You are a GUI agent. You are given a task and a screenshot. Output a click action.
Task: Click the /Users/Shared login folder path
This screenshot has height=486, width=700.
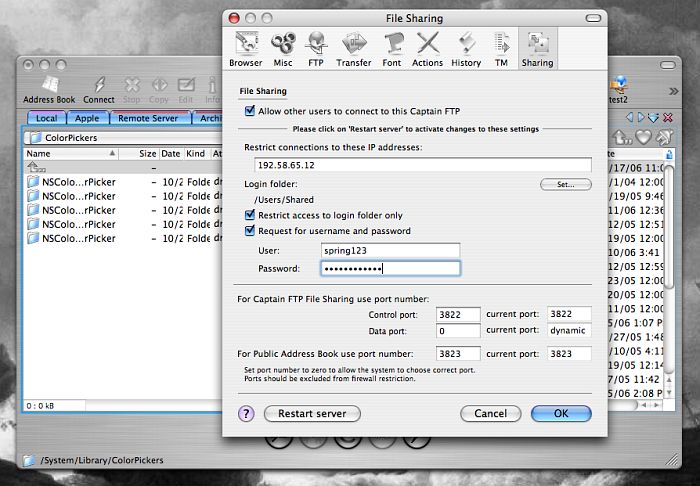[x=284, y=199]
